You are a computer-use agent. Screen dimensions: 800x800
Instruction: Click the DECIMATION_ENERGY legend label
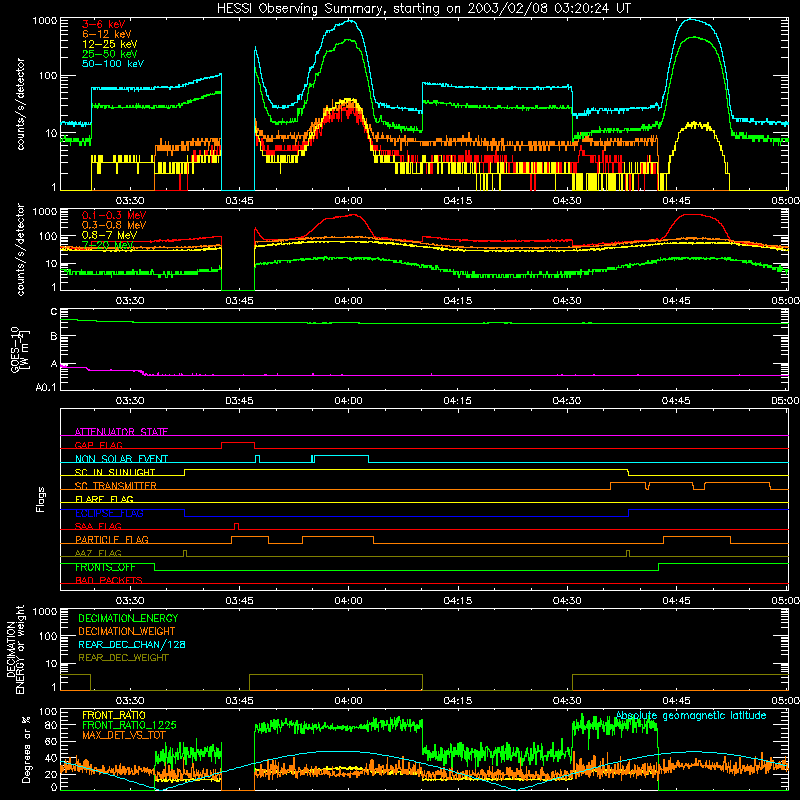click(x=128, y=618)
